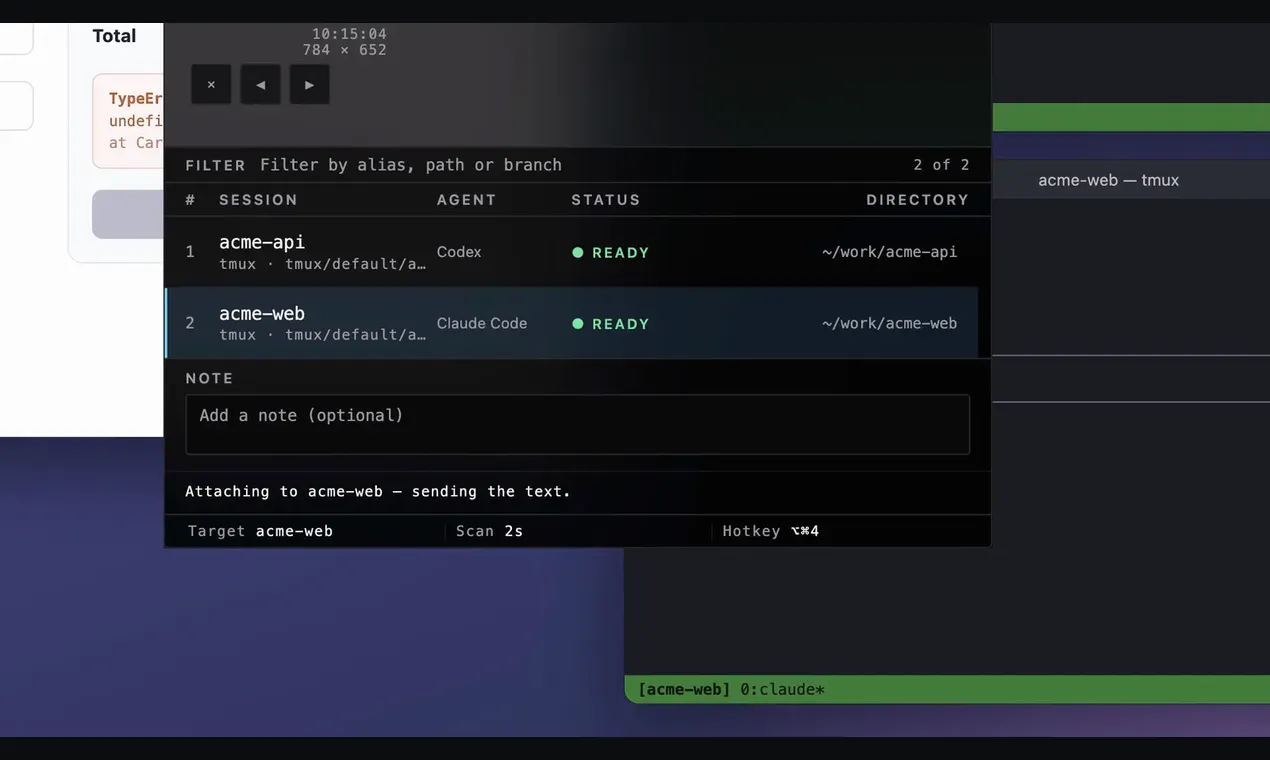Viewport: 1270px width, 760px height.
Task: Click the "Attaching to acme-web" status message
Action: tap(378, 492)
